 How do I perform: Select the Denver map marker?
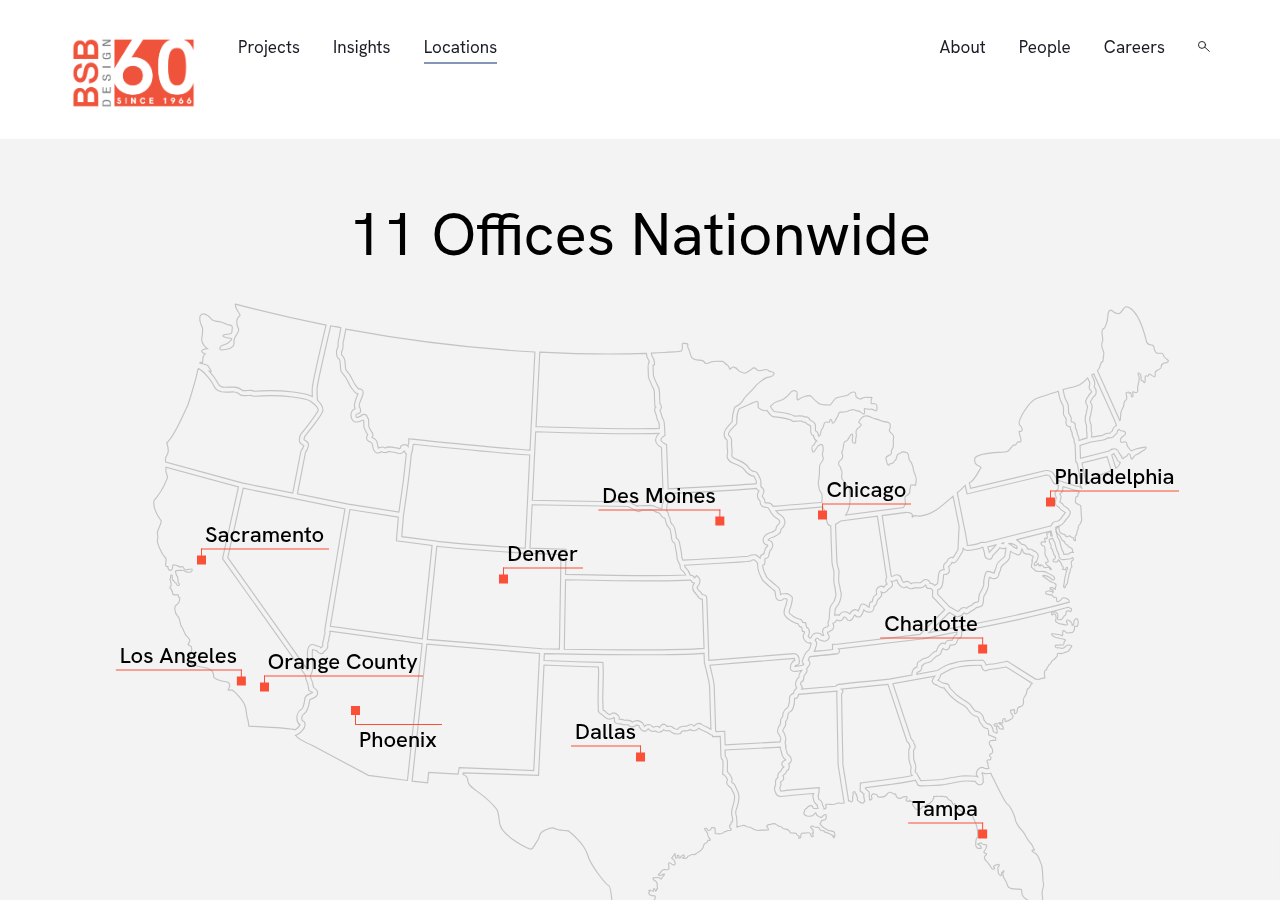502,577
